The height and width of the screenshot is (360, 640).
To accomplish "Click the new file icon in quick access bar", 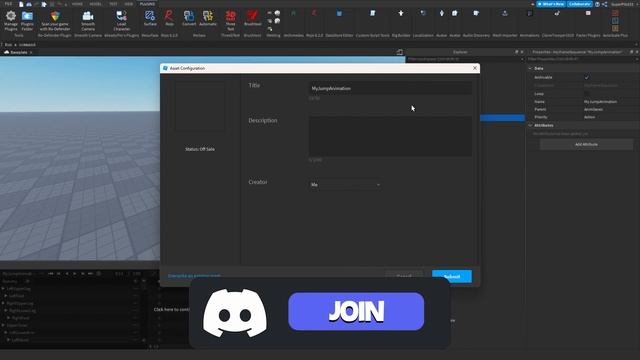I will tap(21, 4).
